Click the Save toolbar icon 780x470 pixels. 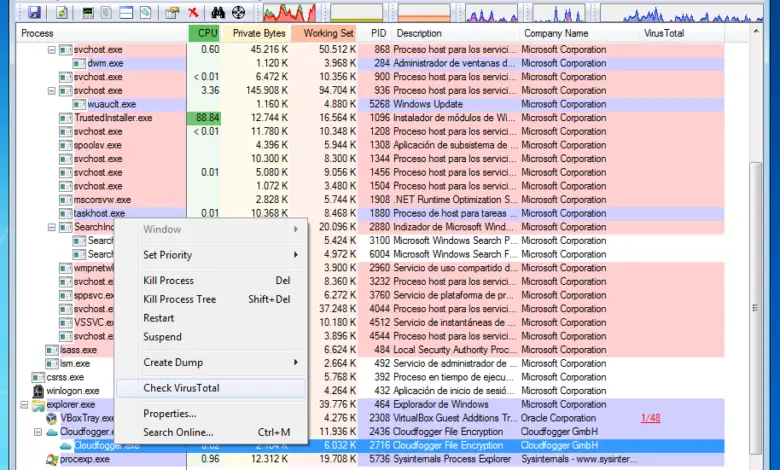click(x=34, y=12)
